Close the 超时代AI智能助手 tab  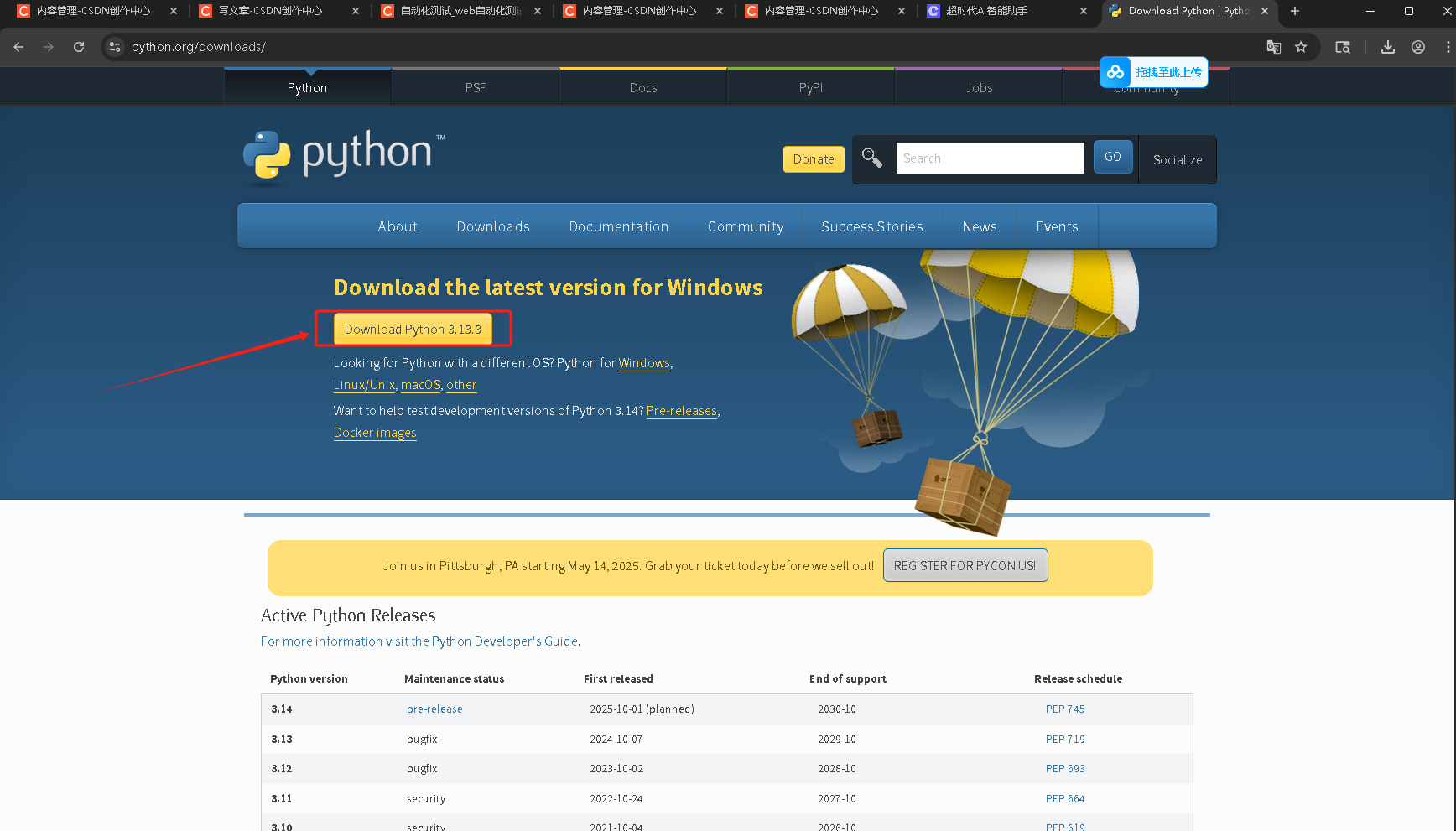1084,11
